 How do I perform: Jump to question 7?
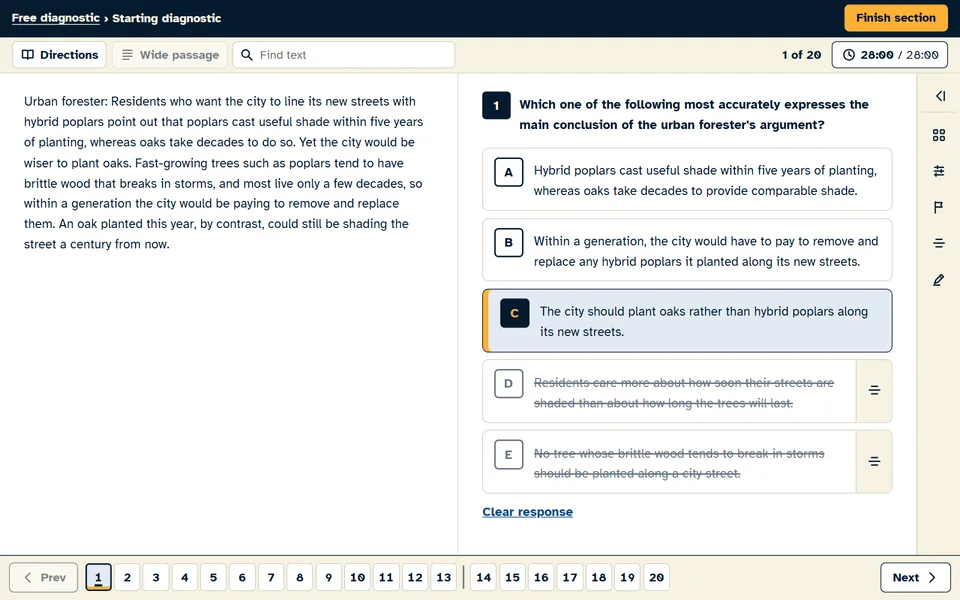[271, 577]
